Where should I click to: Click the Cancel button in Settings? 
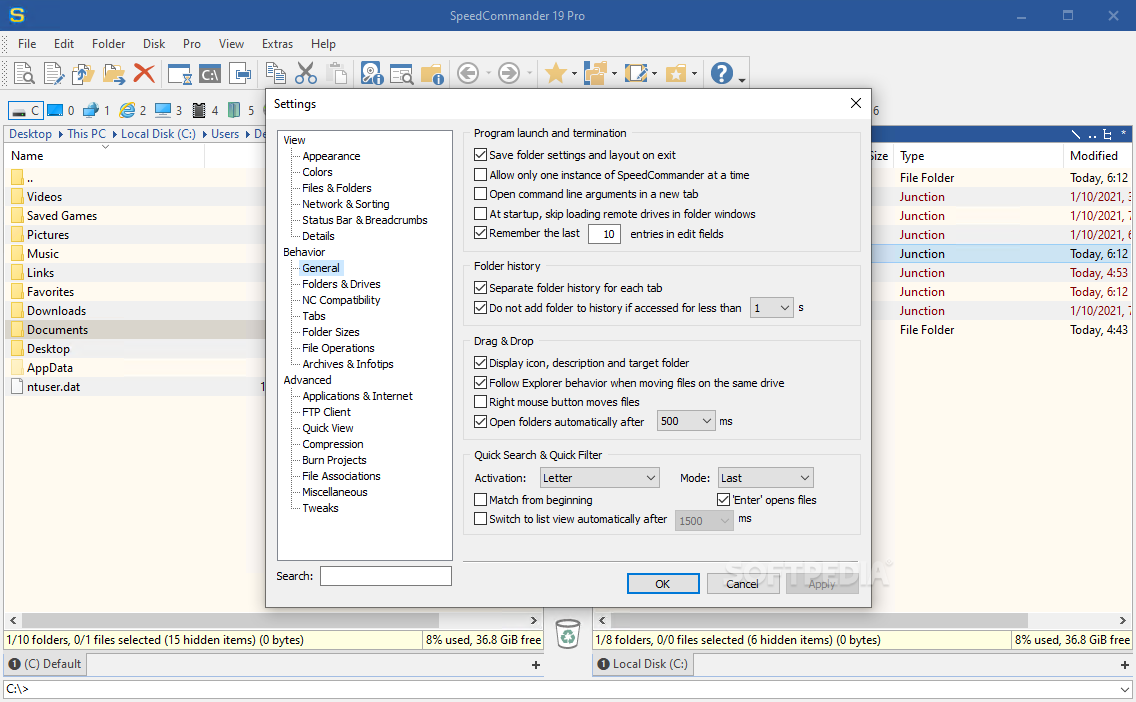[743, 584]
